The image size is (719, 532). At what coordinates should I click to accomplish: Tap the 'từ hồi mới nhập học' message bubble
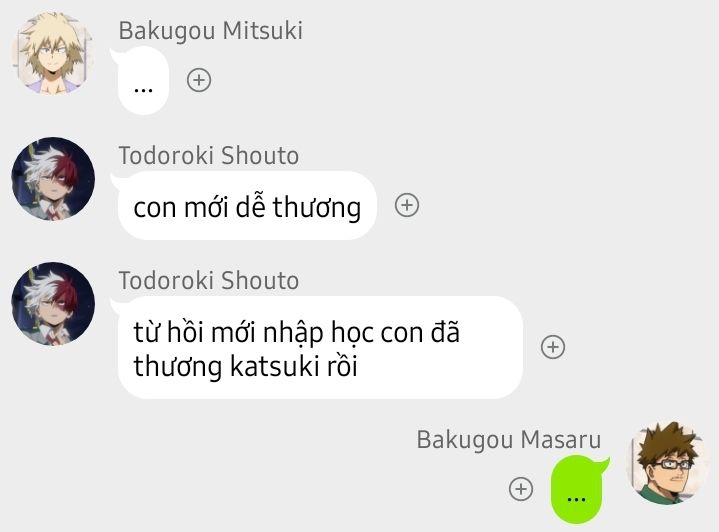[317, 347]
